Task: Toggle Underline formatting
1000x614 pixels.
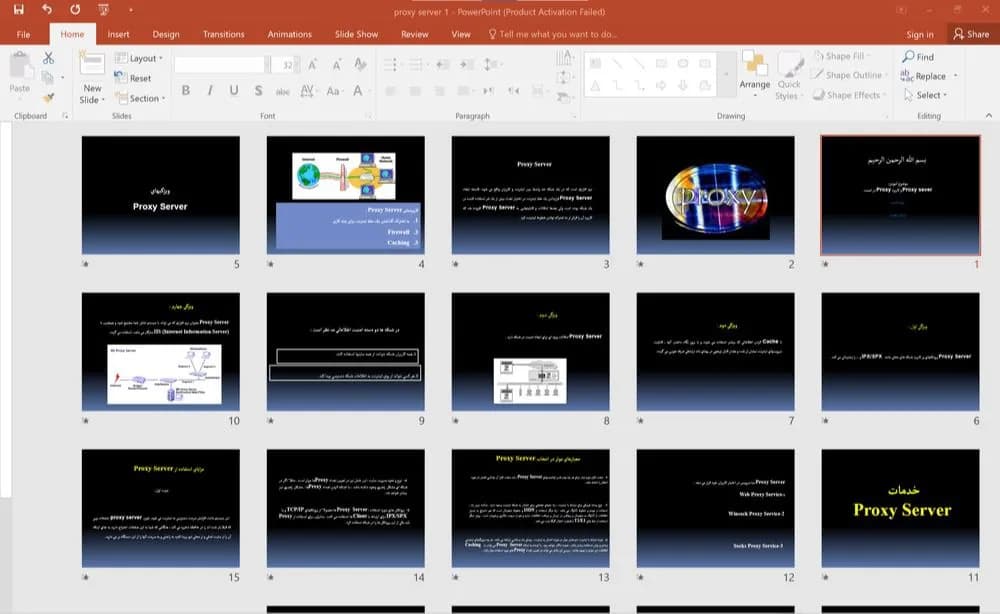Action: click(234, 91)
